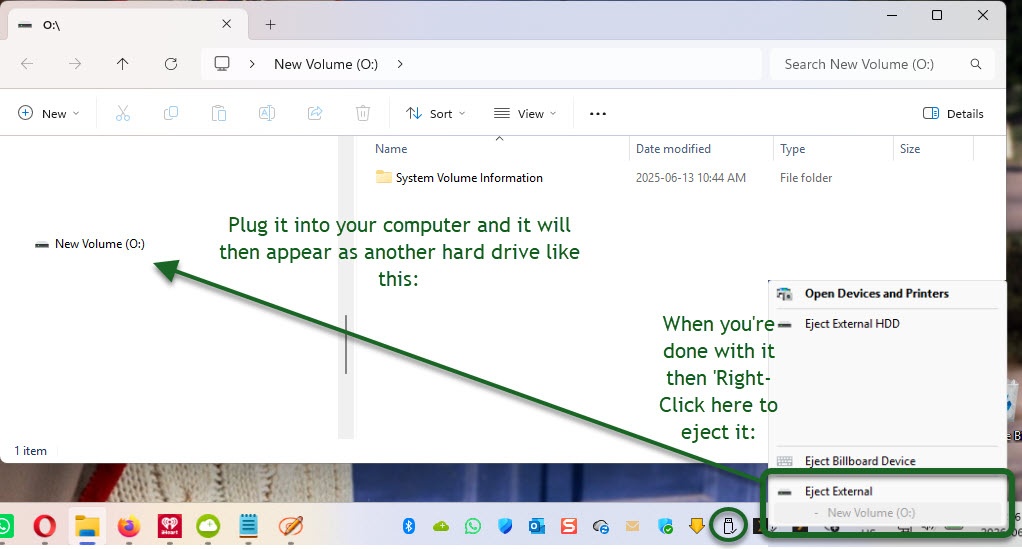The image size is (1022, 549).
Task: Go forward with the right arrow
Action: pyautogui.click(x=75, y=64)
